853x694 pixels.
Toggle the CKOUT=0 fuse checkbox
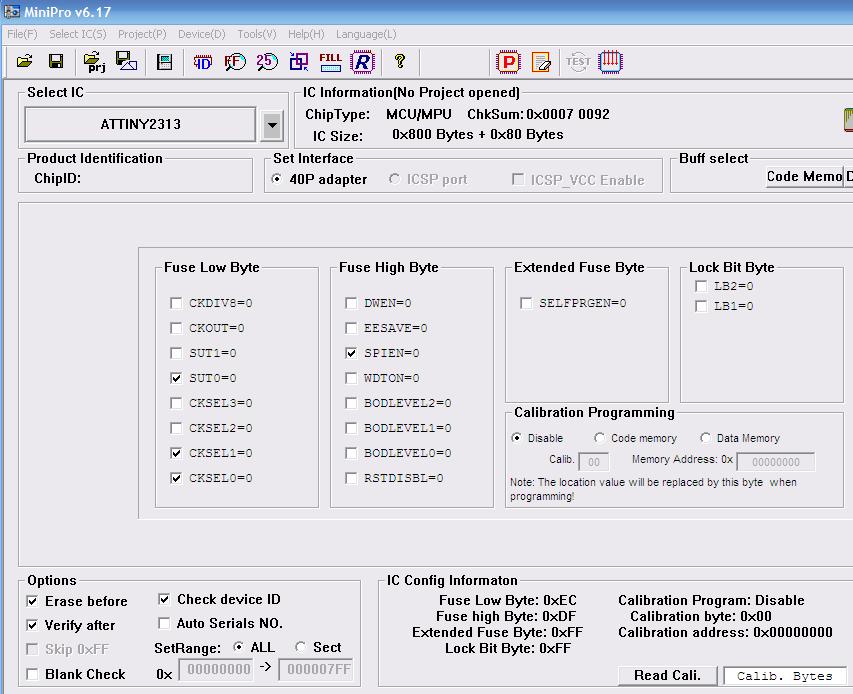(x=176, y=328)
